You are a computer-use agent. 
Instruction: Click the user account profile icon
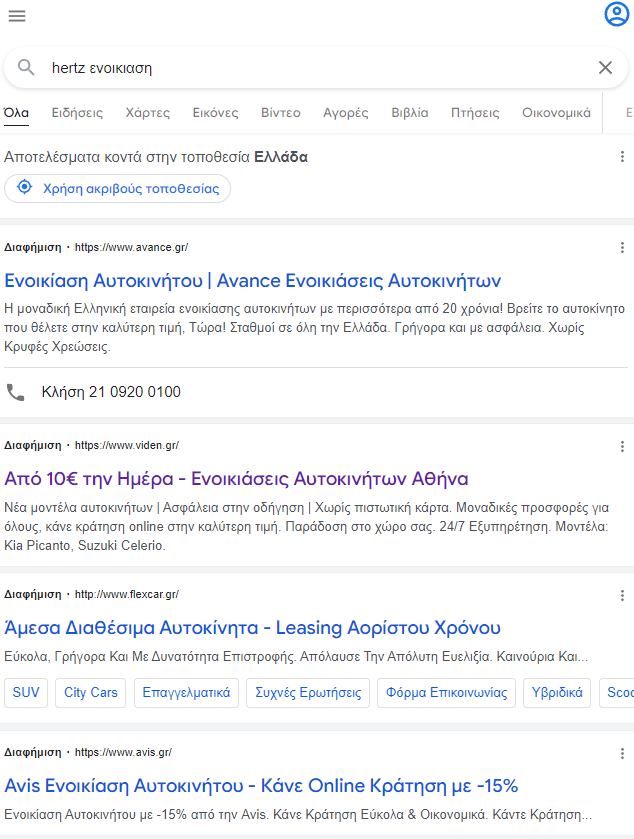click(x=616, y=15)
